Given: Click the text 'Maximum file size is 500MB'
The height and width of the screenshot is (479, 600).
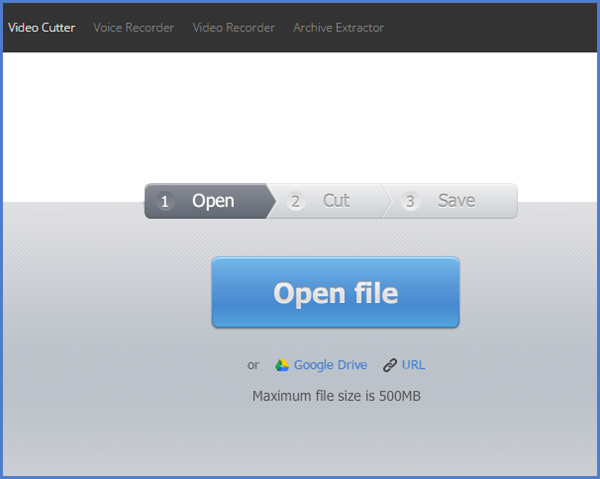Looking at the screenshot, I should tap(336, 396).
